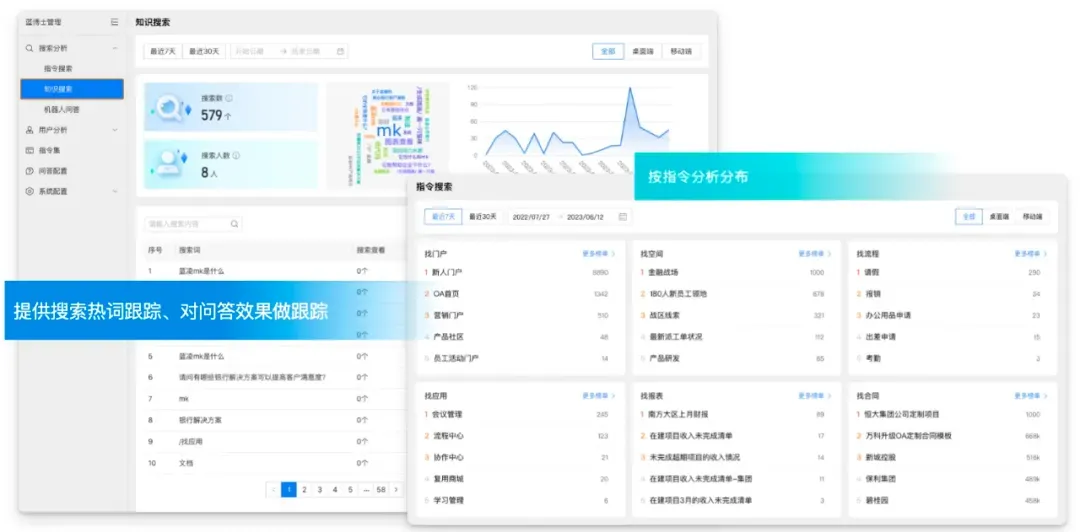Click the 指令集 sidebar icon
This screenshot has height=532, width=1080.
(30, 150)
